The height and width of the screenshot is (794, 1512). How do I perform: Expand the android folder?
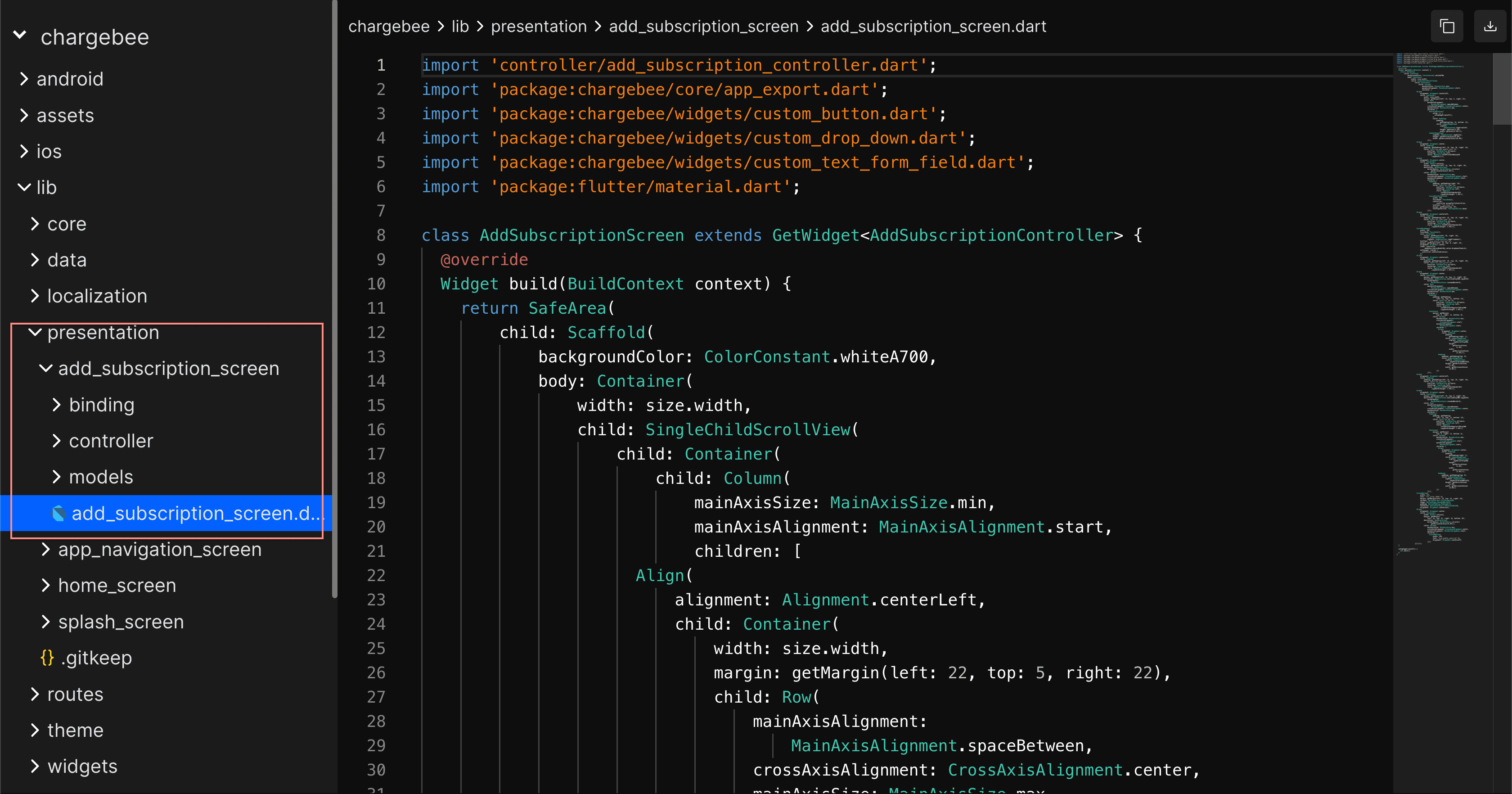[24, 79]
